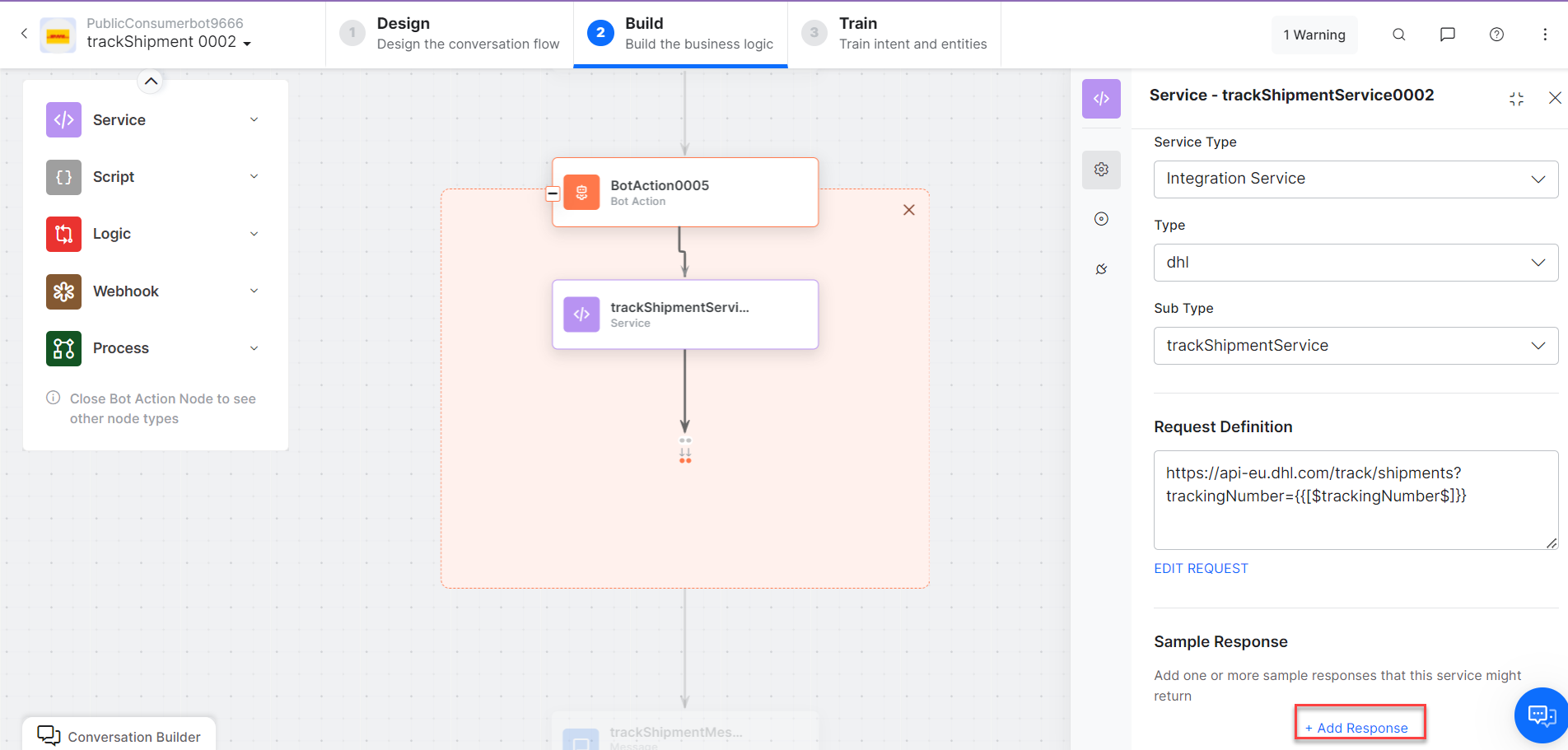The image size is (1568, 750).
Task: Click the search magnifier icon in header
Action: point(1398,35)
